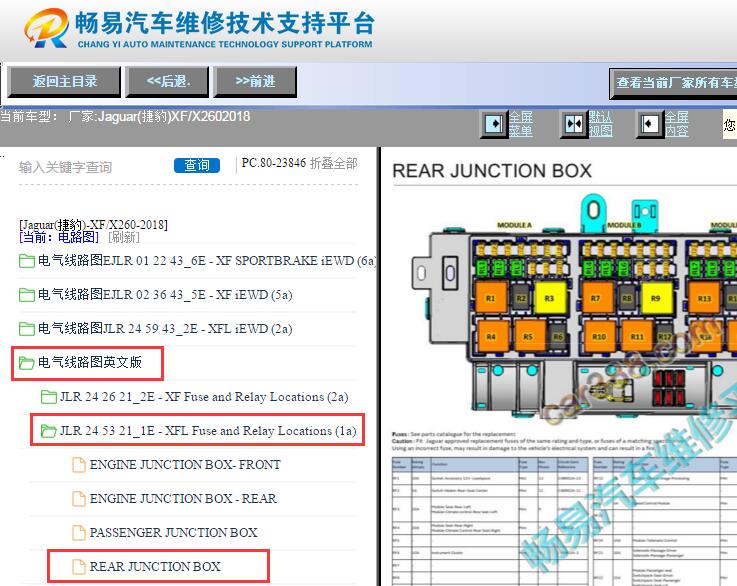
Task: Expand folder icon for EJLR 02 36 43_5E
Action: [26, 295]
